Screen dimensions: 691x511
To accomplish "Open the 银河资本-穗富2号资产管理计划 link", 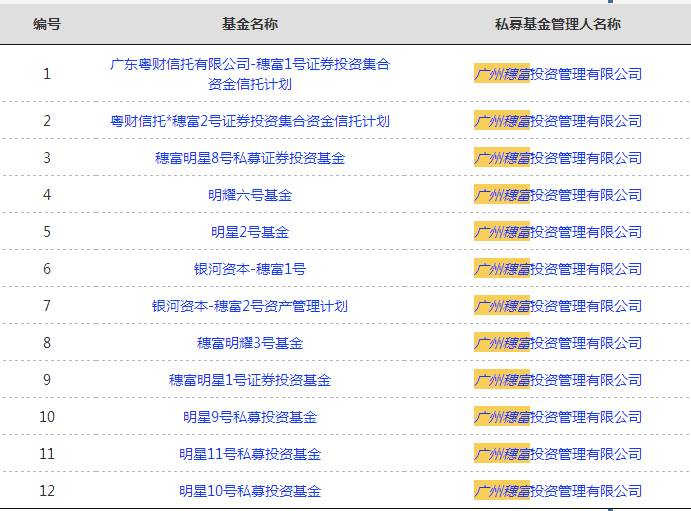I will 250,306.
